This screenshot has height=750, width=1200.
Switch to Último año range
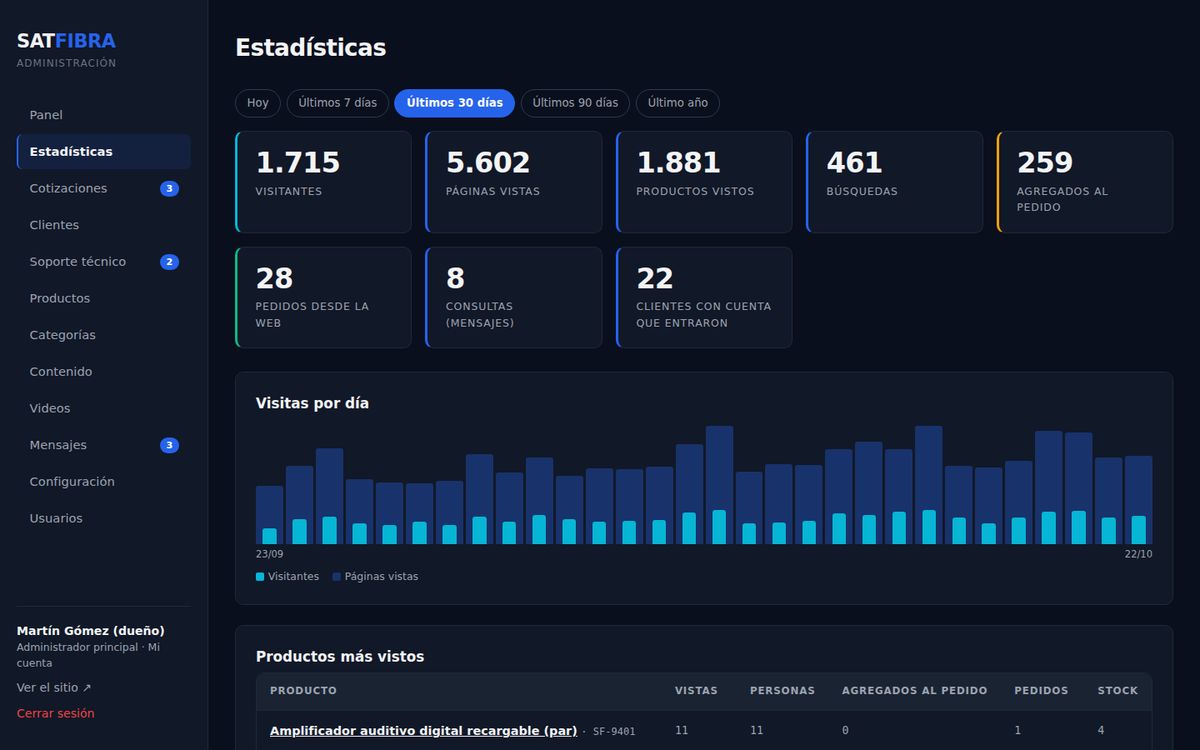click(x=678, y=103)
